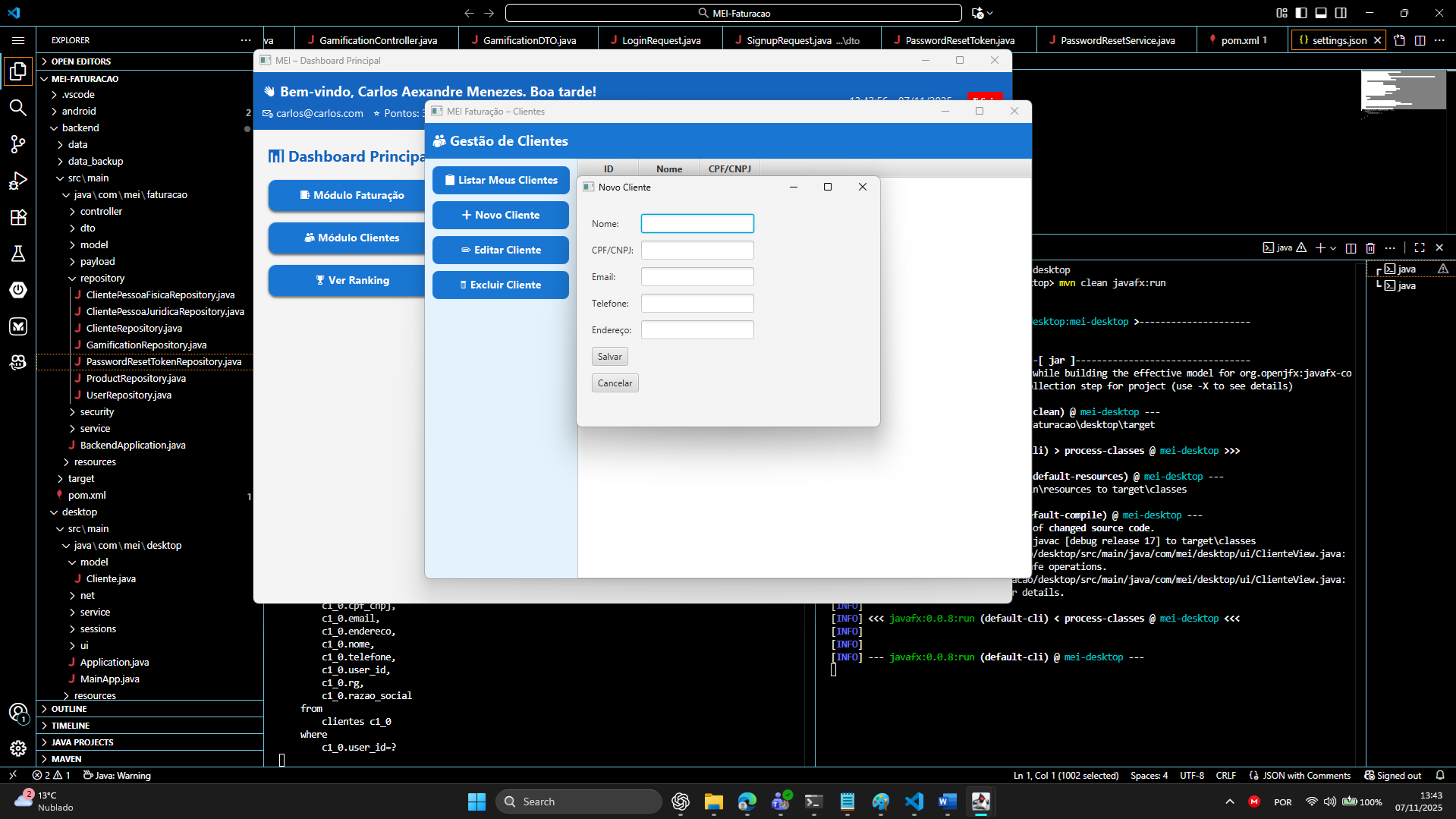Switch to GamificationController.java tab
The width and height of the screenshot is (1456, 819).
pyautogui.click(x=378, y=40)
